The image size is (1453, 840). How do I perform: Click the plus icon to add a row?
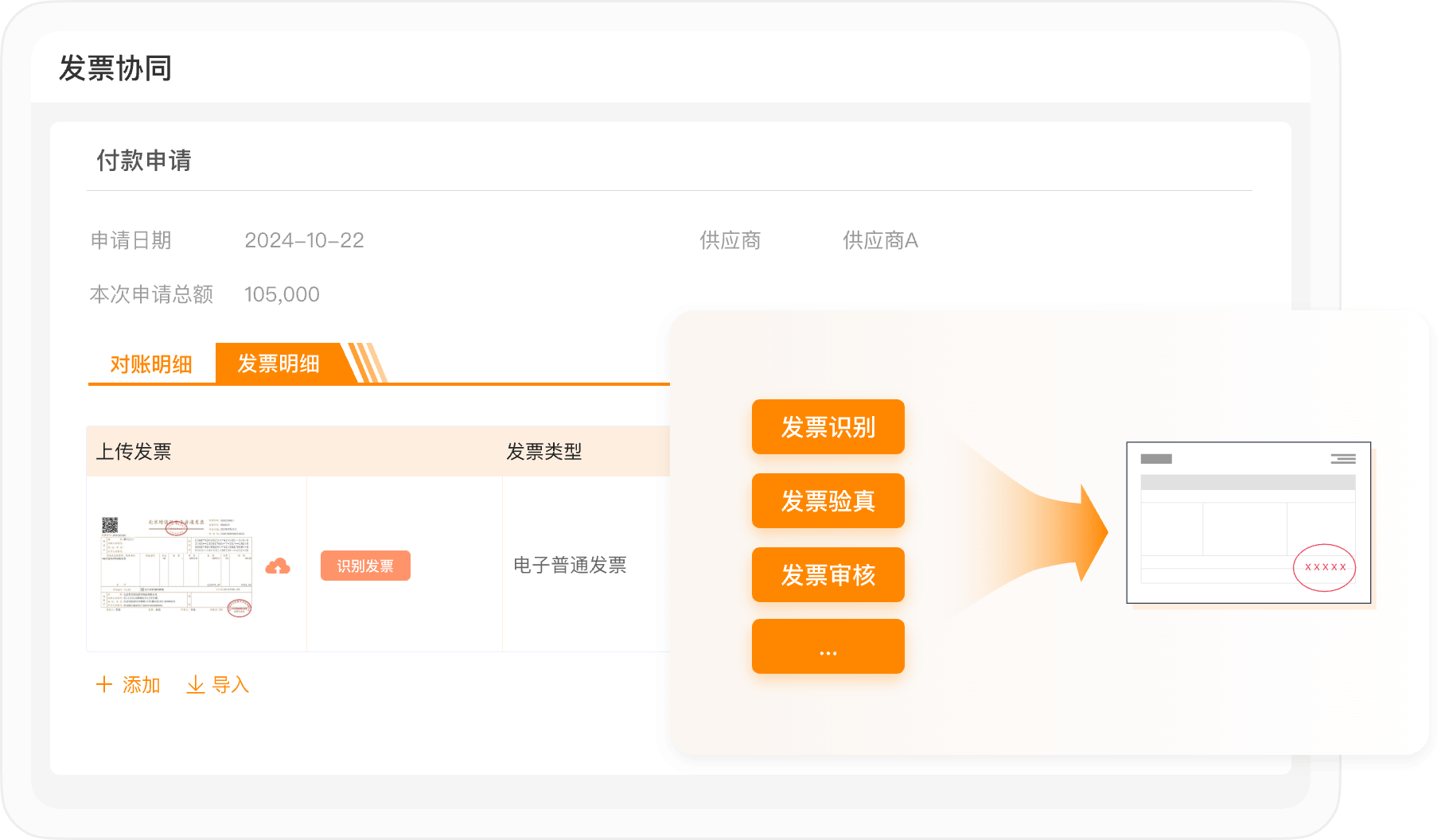coord(104,684)
